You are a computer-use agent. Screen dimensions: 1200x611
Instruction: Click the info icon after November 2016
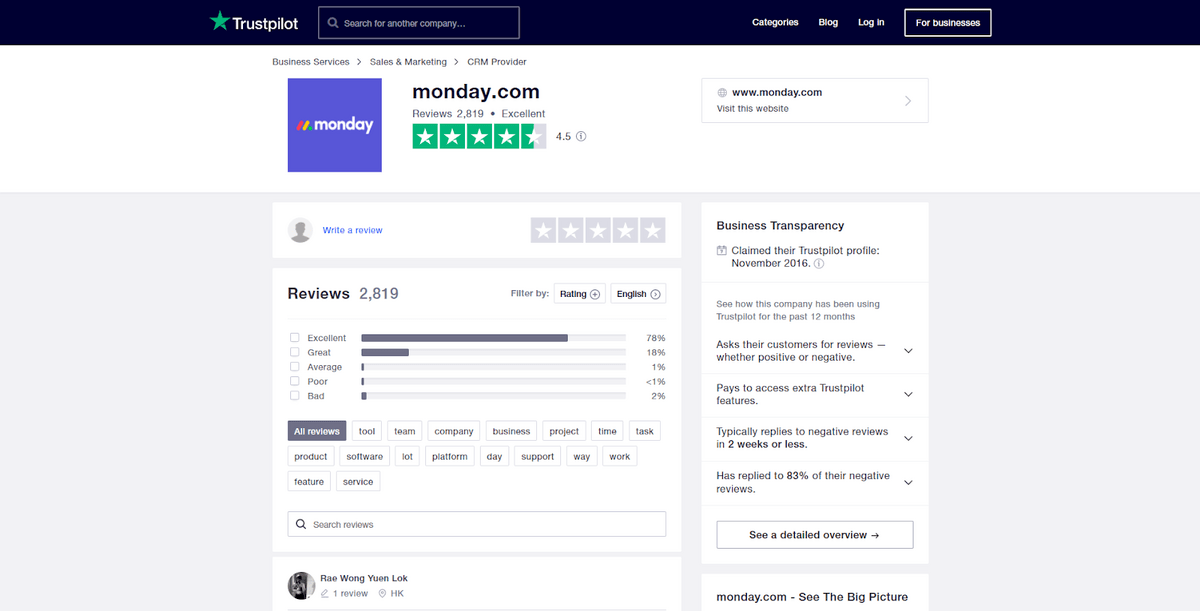819,264
